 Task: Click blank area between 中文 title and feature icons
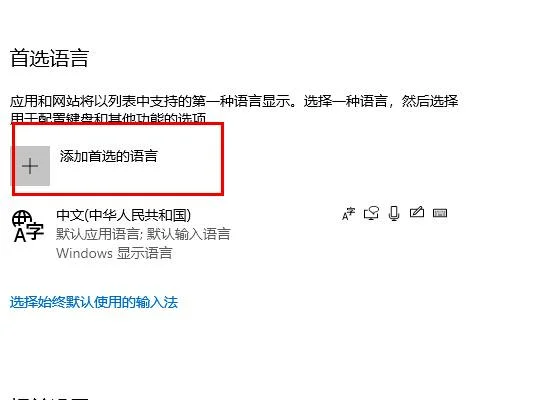point(266,215)
